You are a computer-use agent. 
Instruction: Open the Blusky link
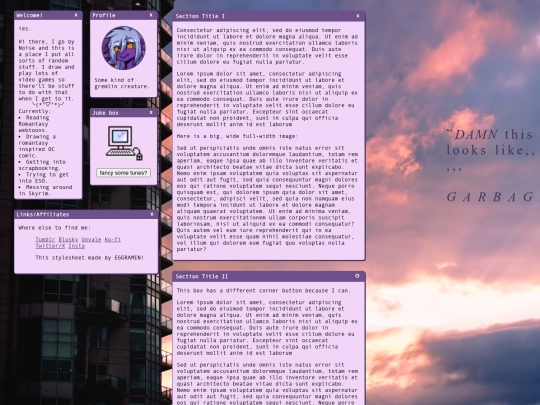coord(68,240)
